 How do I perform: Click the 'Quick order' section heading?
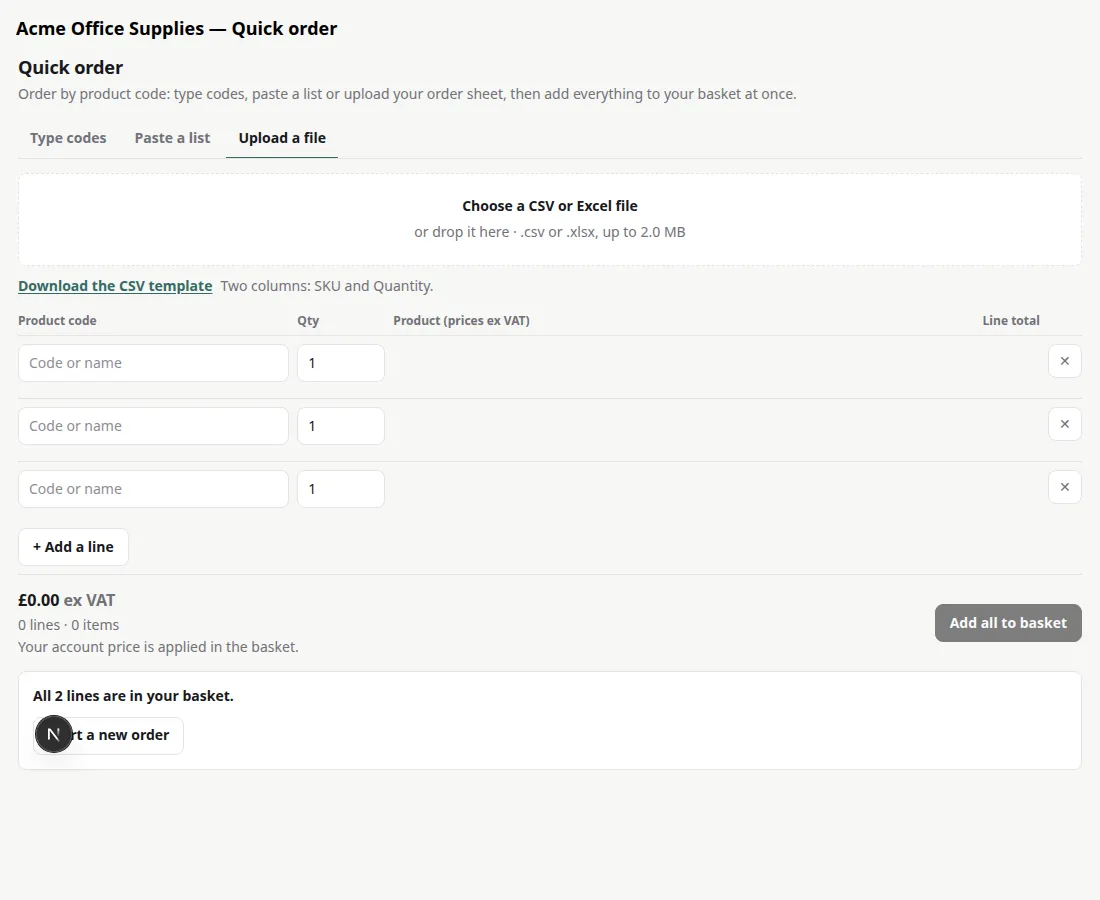[71, 68]
